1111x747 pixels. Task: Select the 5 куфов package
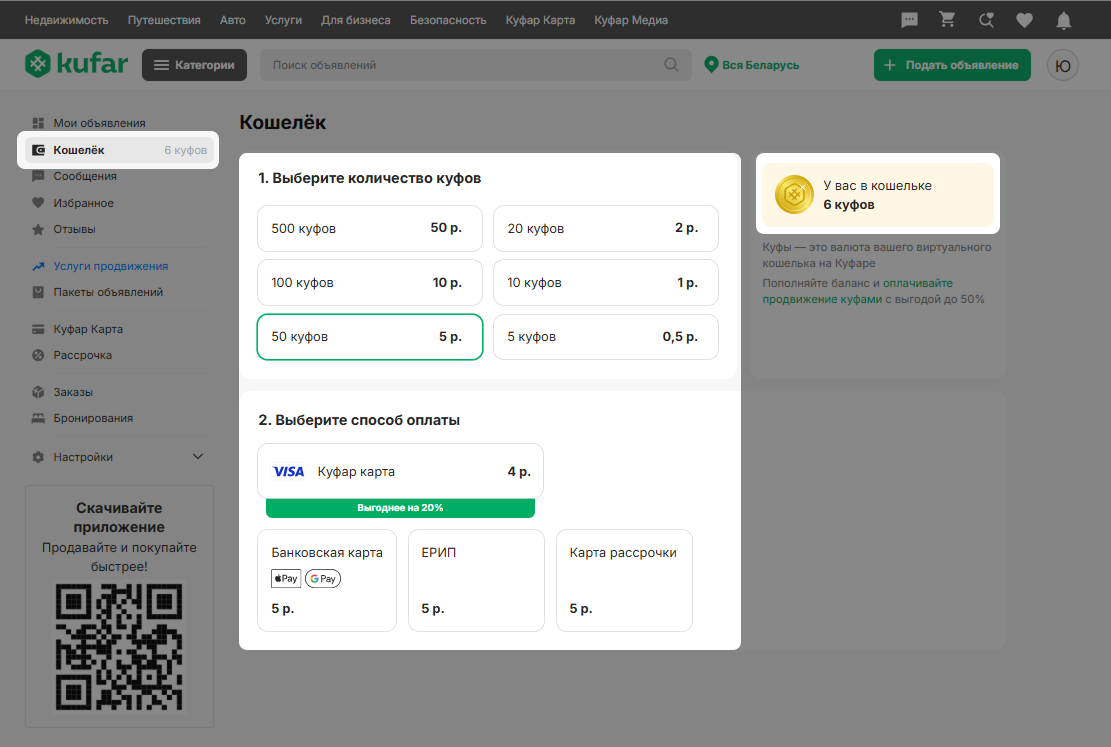(606, 337)
